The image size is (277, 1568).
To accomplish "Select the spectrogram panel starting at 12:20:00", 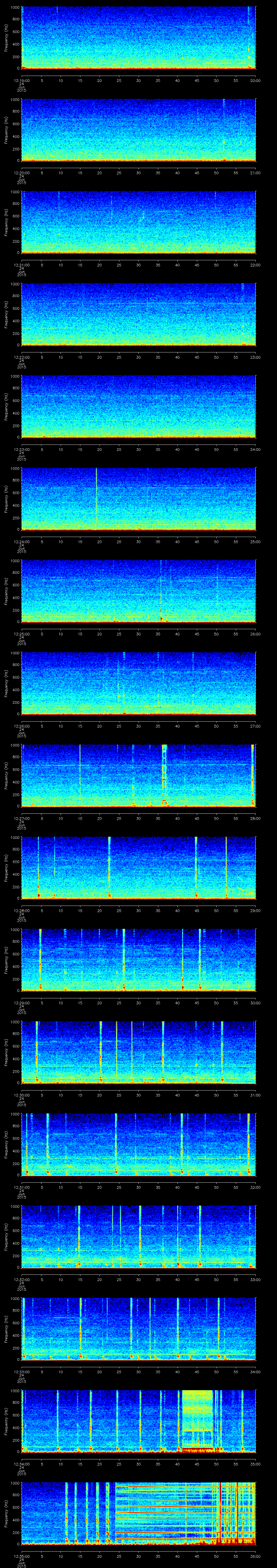I will [x=138, y=130].
